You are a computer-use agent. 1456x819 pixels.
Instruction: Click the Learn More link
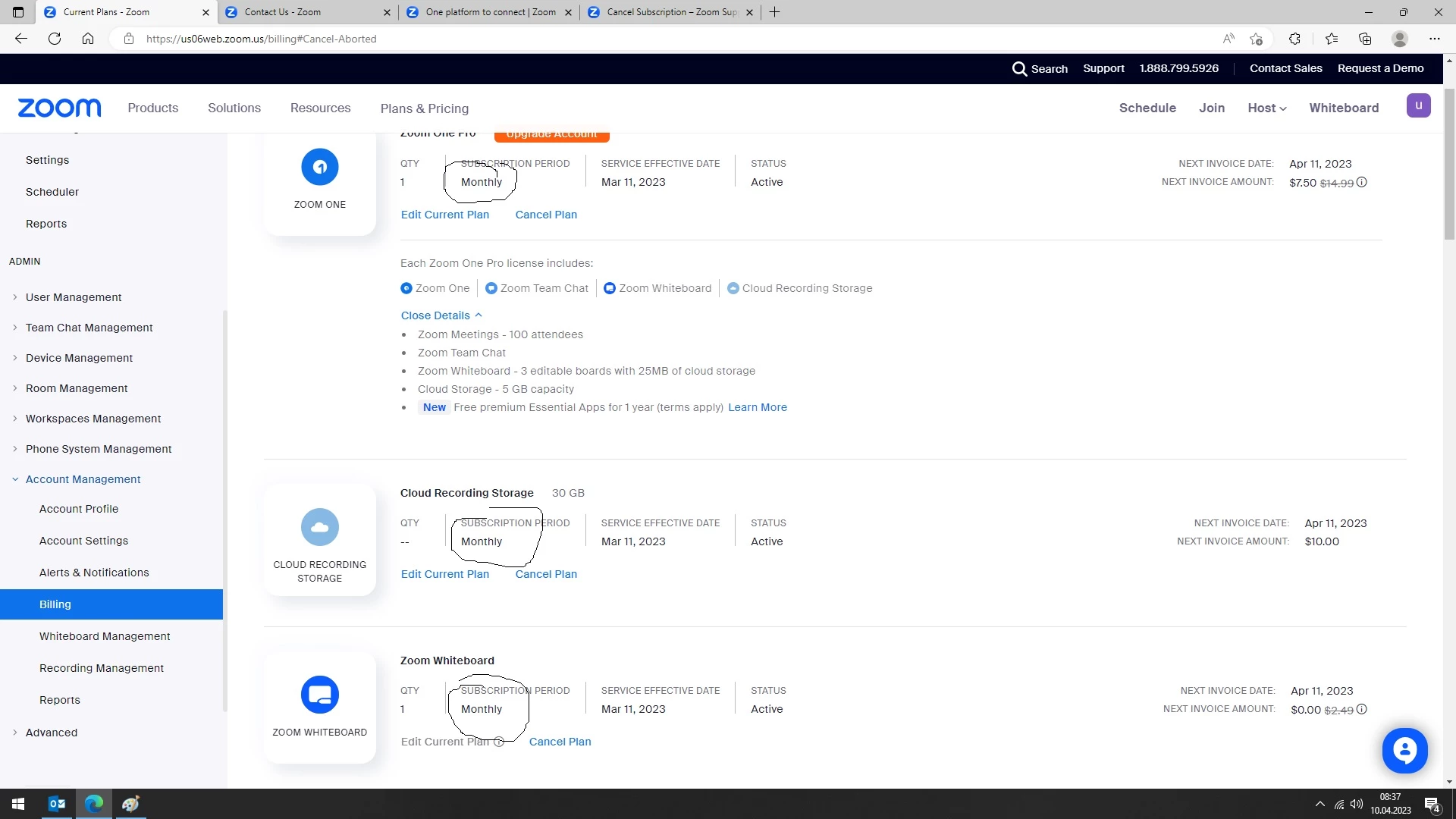point(757,407)
